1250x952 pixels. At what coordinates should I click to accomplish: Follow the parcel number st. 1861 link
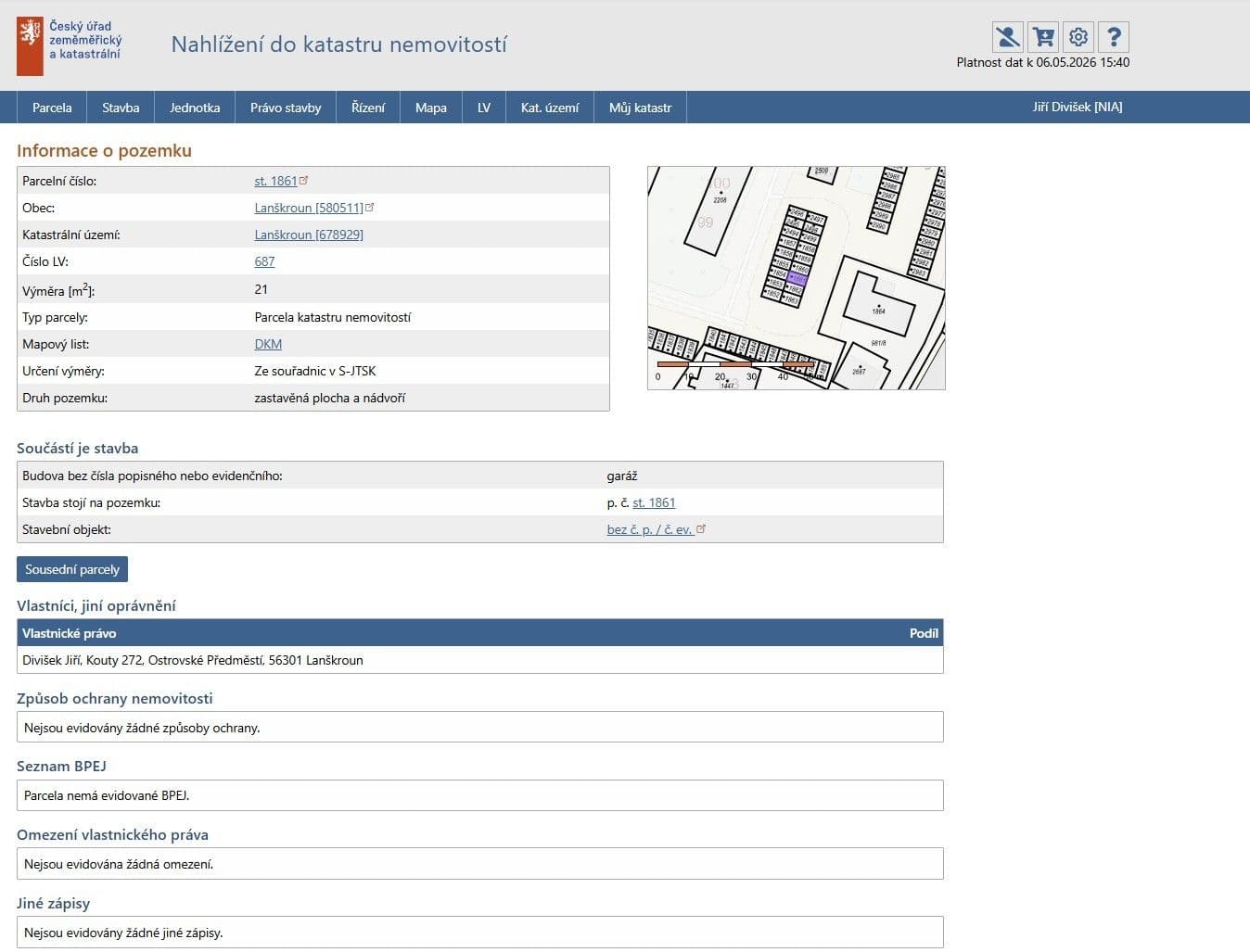(x=275, y=181)
